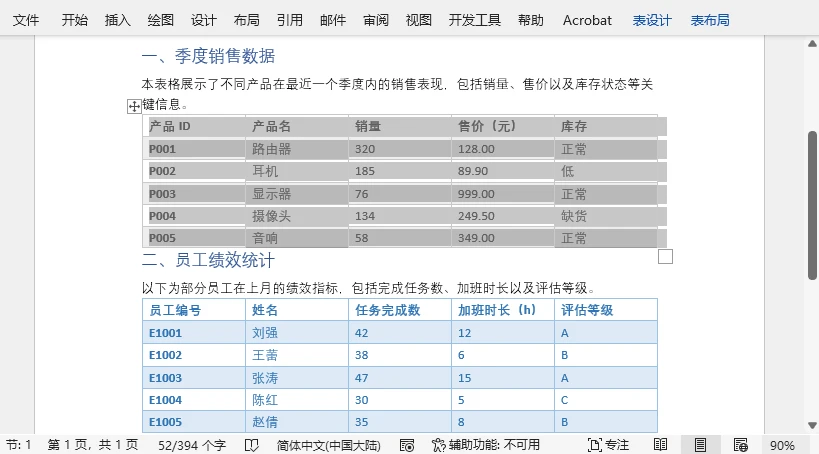Open the 视图 ribbon tab

click(419, 20)
